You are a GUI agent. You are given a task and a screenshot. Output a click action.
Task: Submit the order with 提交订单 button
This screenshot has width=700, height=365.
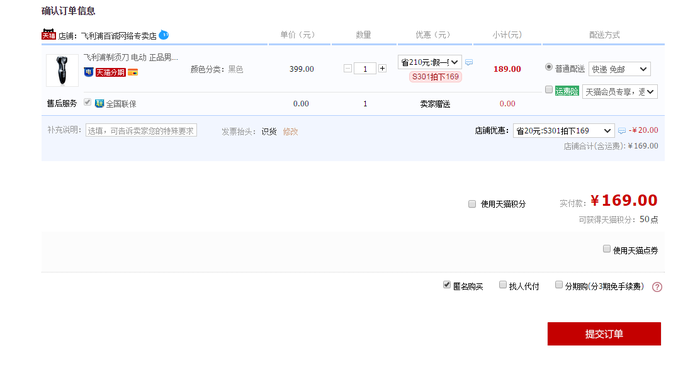tap(604, 334)
